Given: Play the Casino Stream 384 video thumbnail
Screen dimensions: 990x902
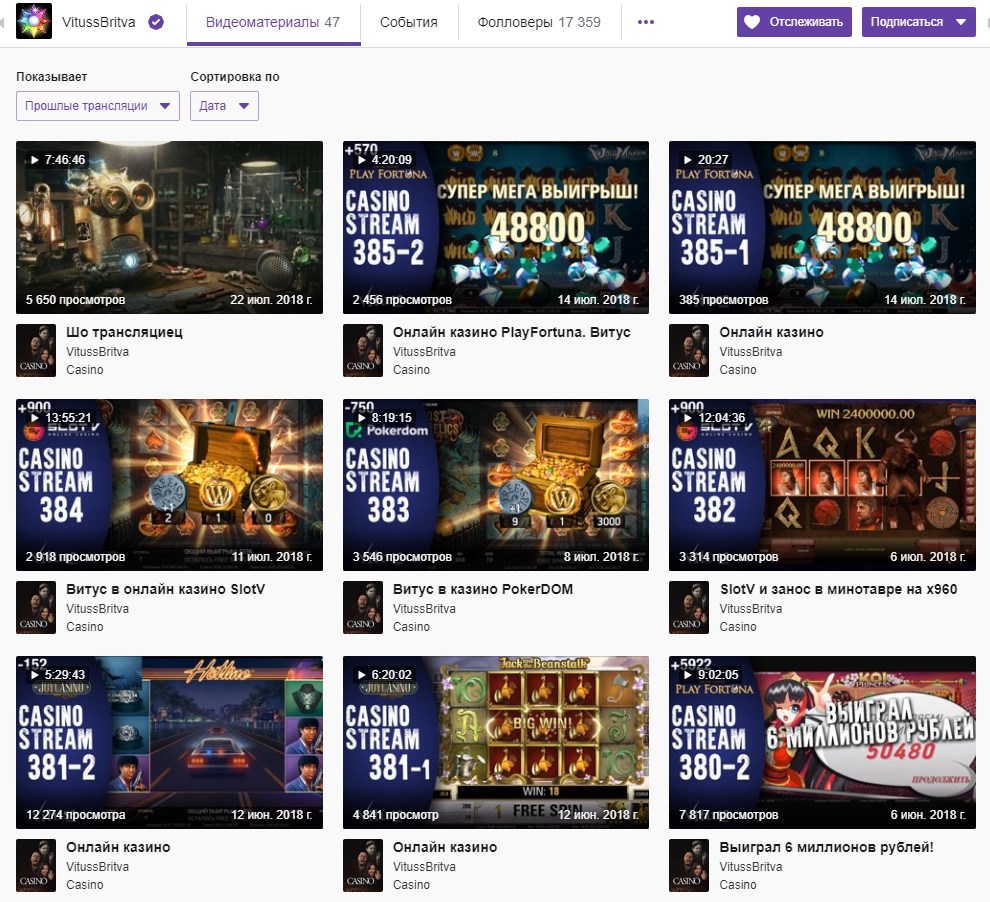Looking at the screenshot, I should (x=169, y=485).
